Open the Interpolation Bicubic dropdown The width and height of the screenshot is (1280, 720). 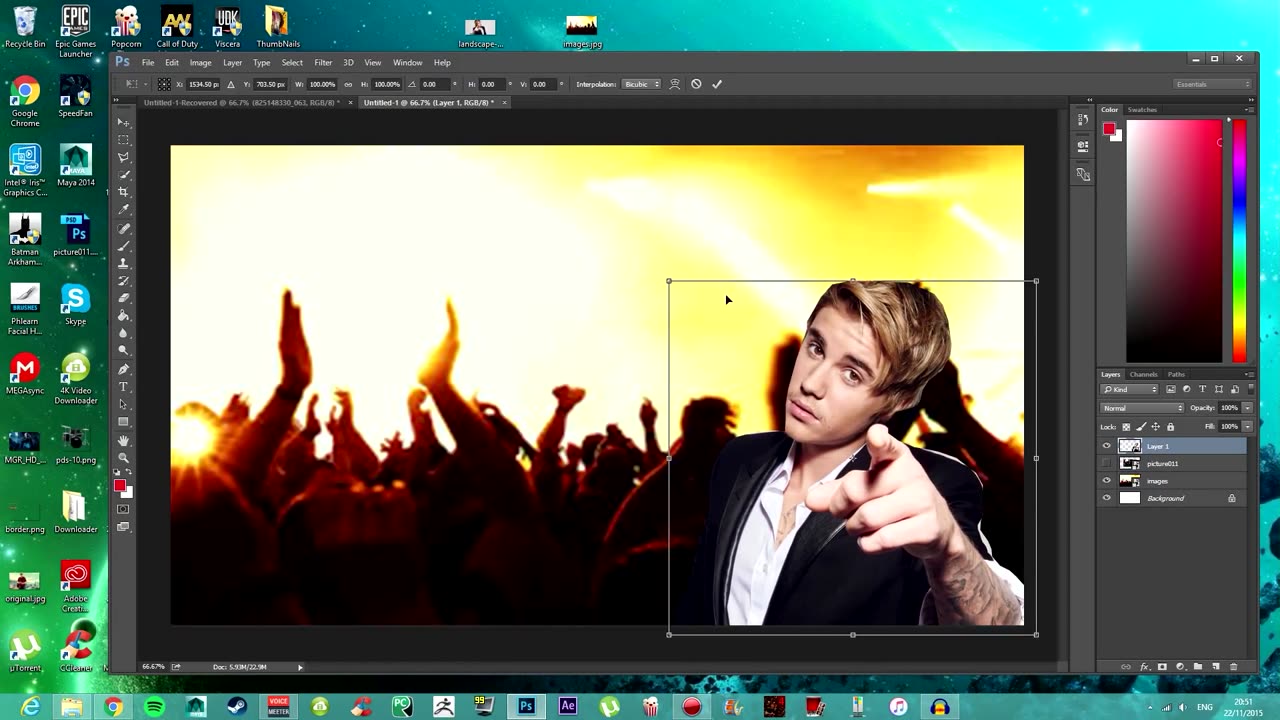click(643, 84)
